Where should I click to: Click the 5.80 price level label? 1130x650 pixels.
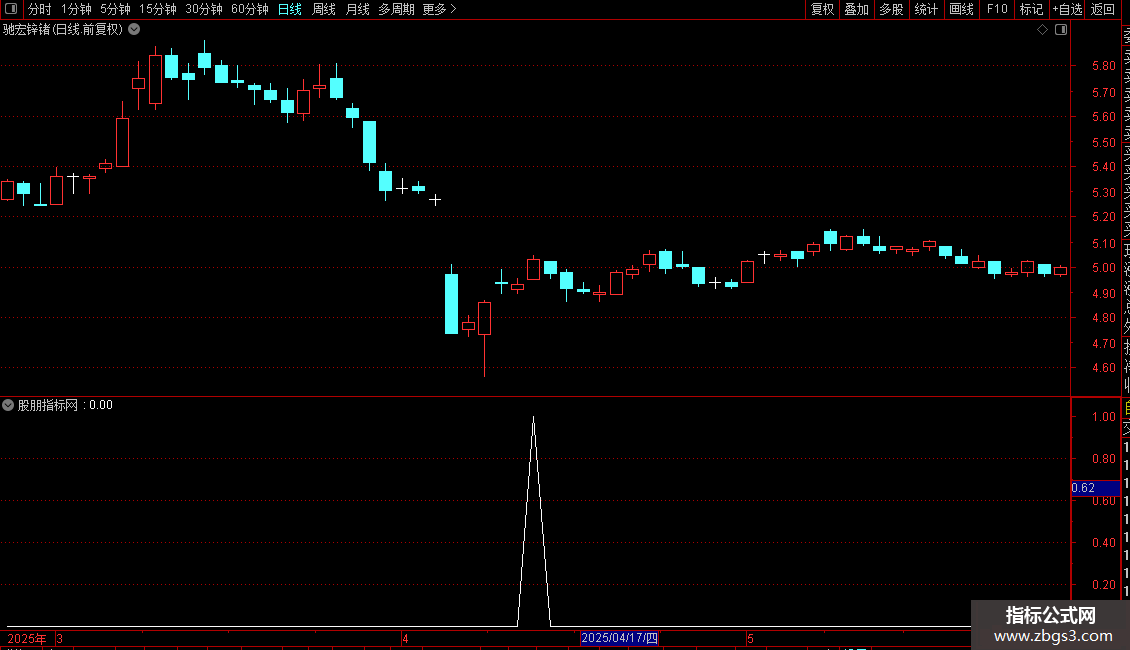pyautogui.click(x=1103, y=66)
